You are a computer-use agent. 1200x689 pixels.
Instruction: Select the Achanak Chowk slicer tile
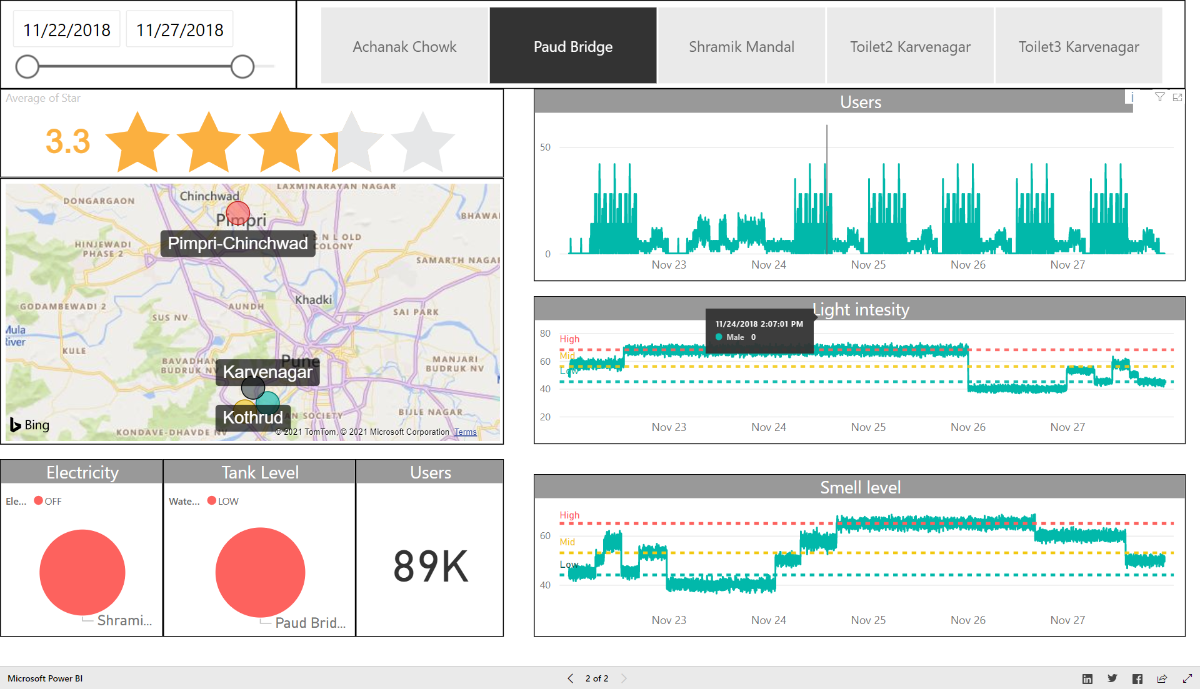pos(404,46)
